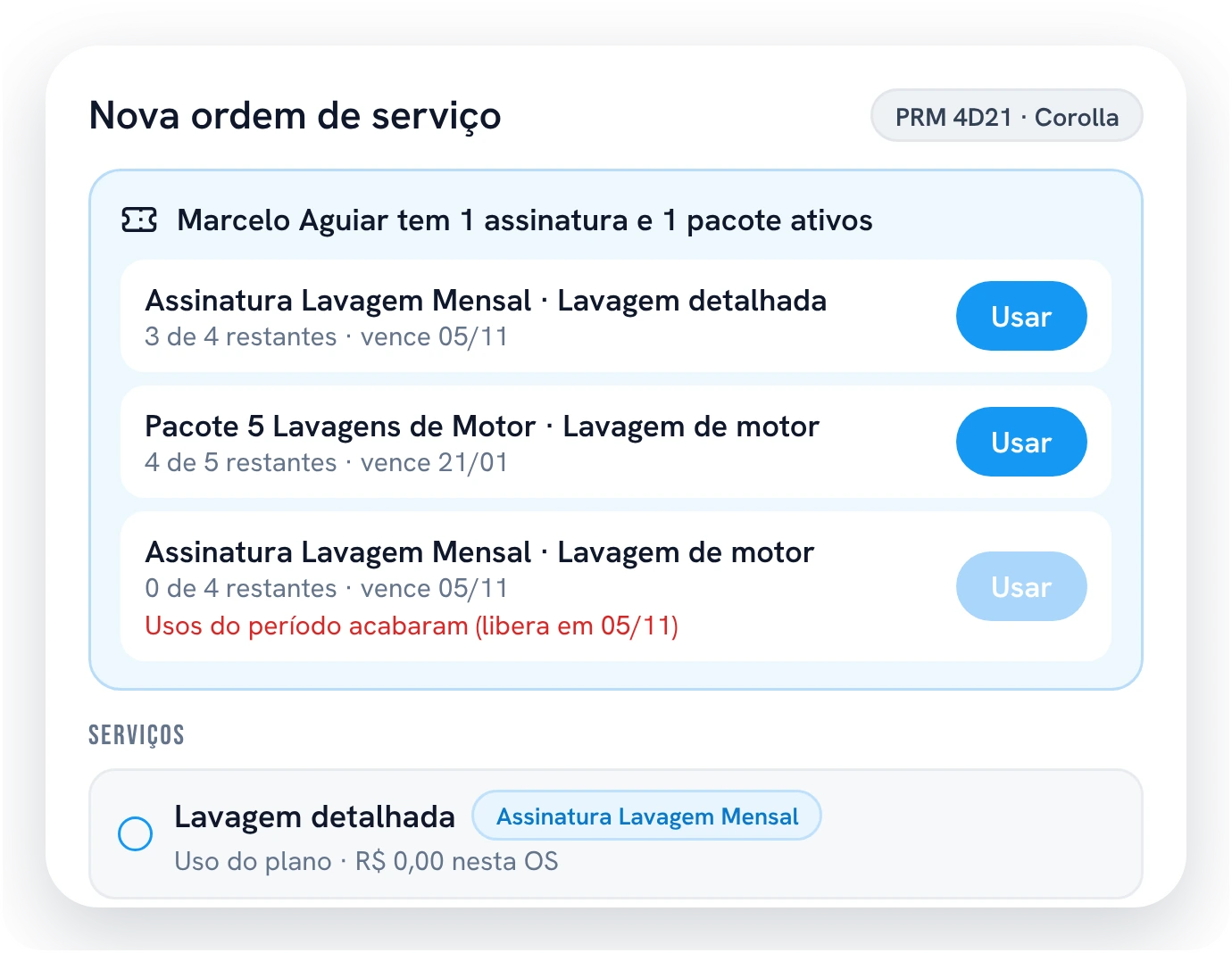Click the ticket icon beside Marcelo Aguiar
This screenshot has width=1232, height=953.
click(139, 220)
